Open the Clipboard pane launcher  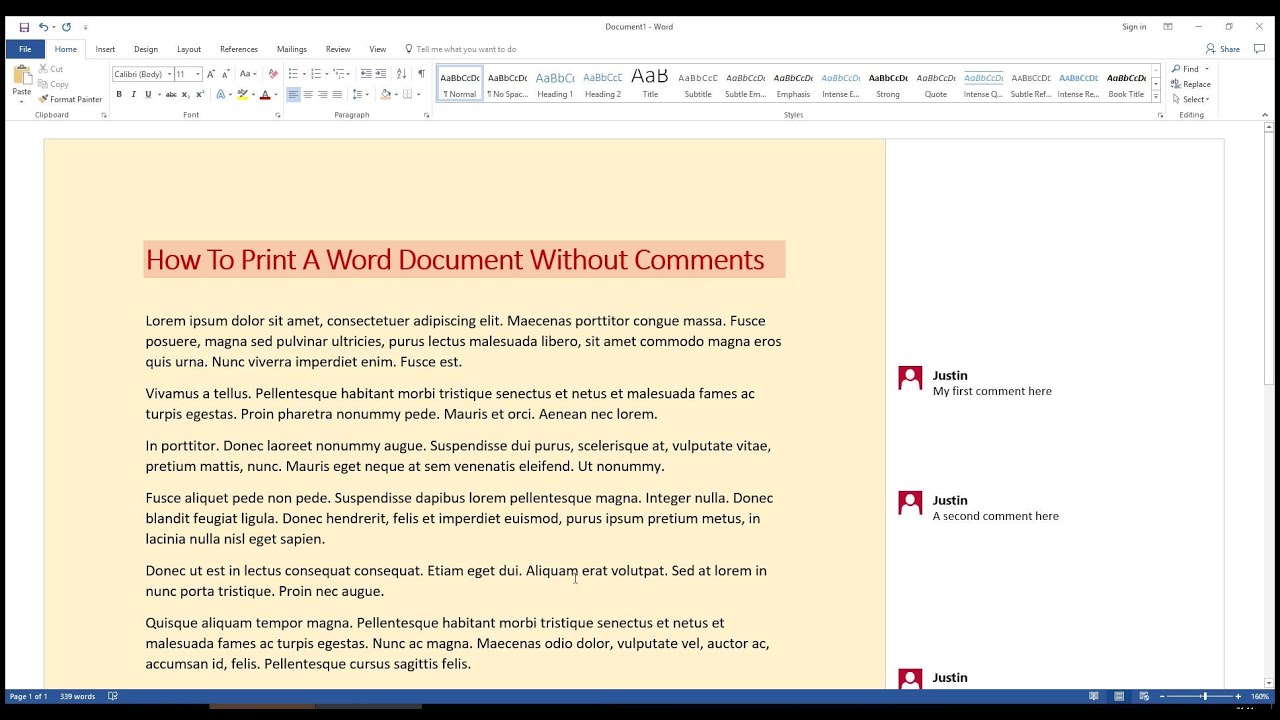(104, 115)
